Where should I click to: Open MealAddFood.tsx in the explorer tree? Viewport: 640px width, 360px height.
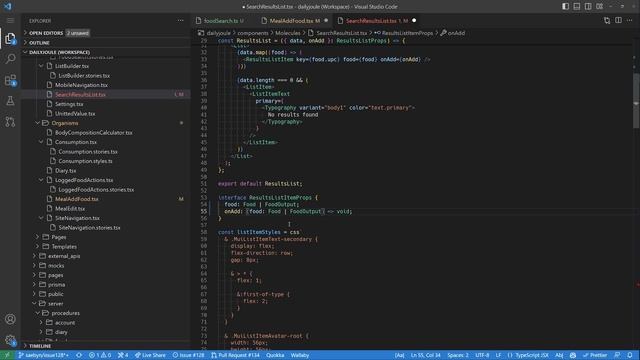[77, 199]
